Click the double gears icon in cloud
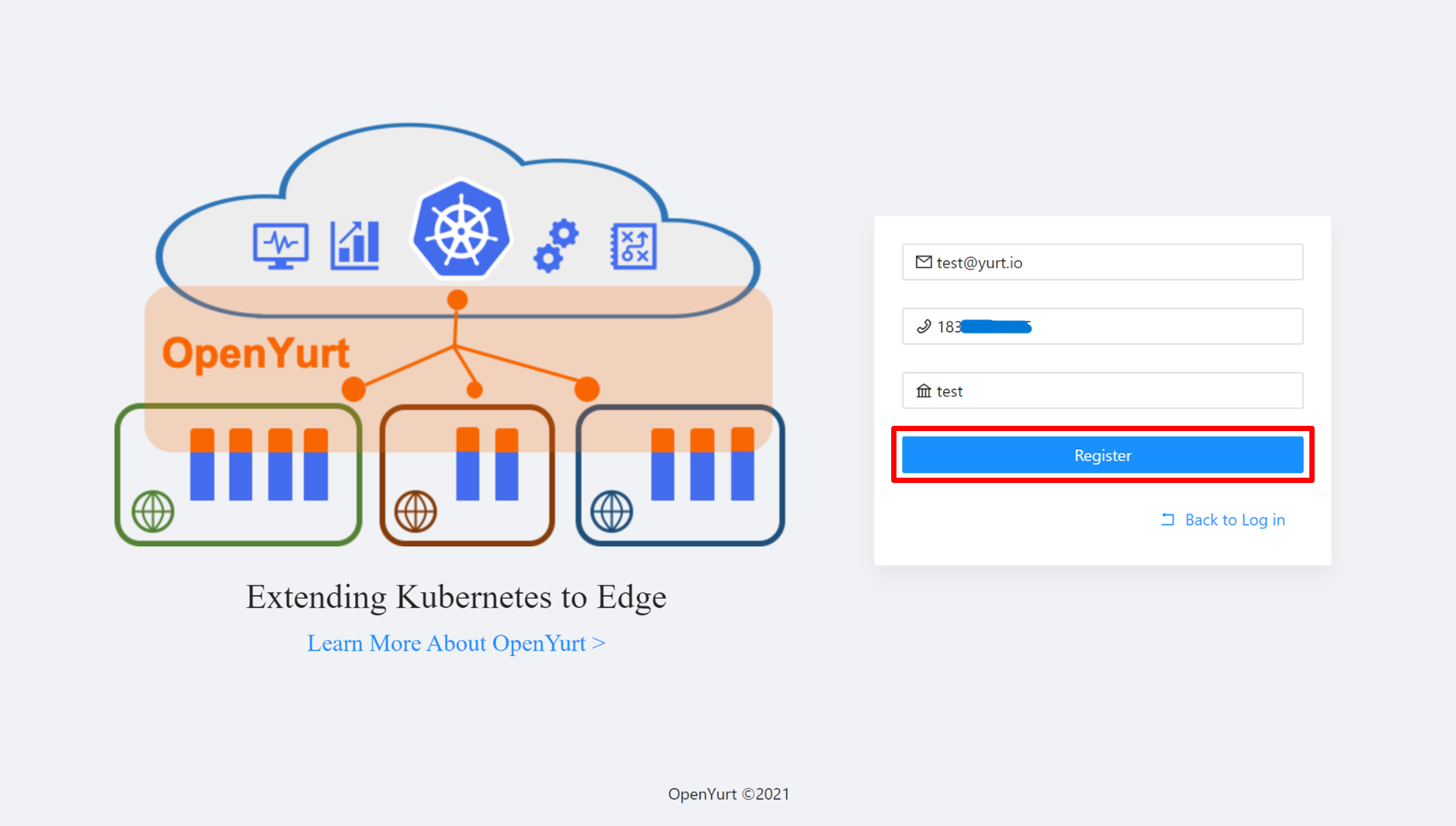This screenshot has width=1456, height=826. coord(557,245)
